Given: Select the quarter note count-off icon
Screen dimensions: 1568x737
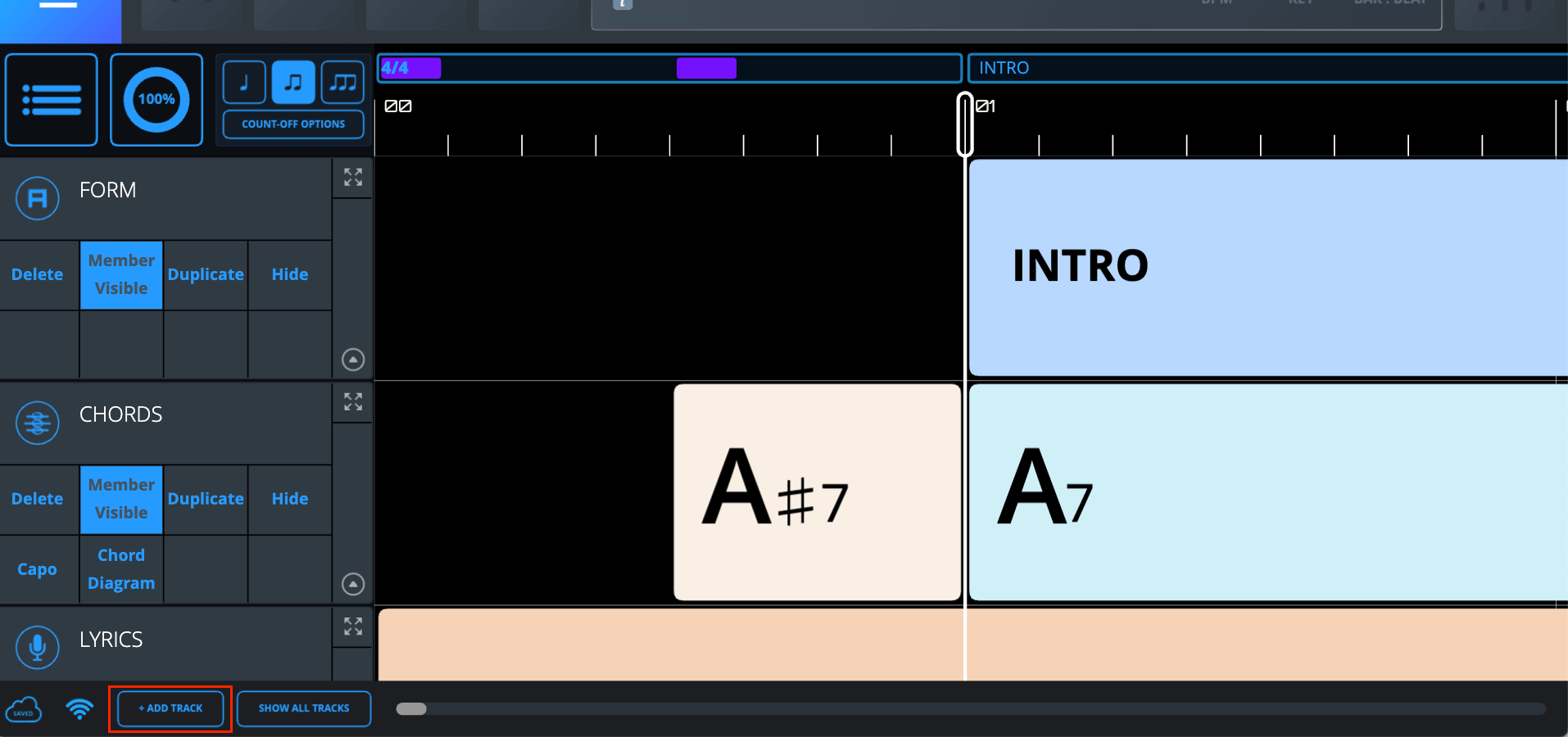Looking at the screenshot, I should [244, 82].
